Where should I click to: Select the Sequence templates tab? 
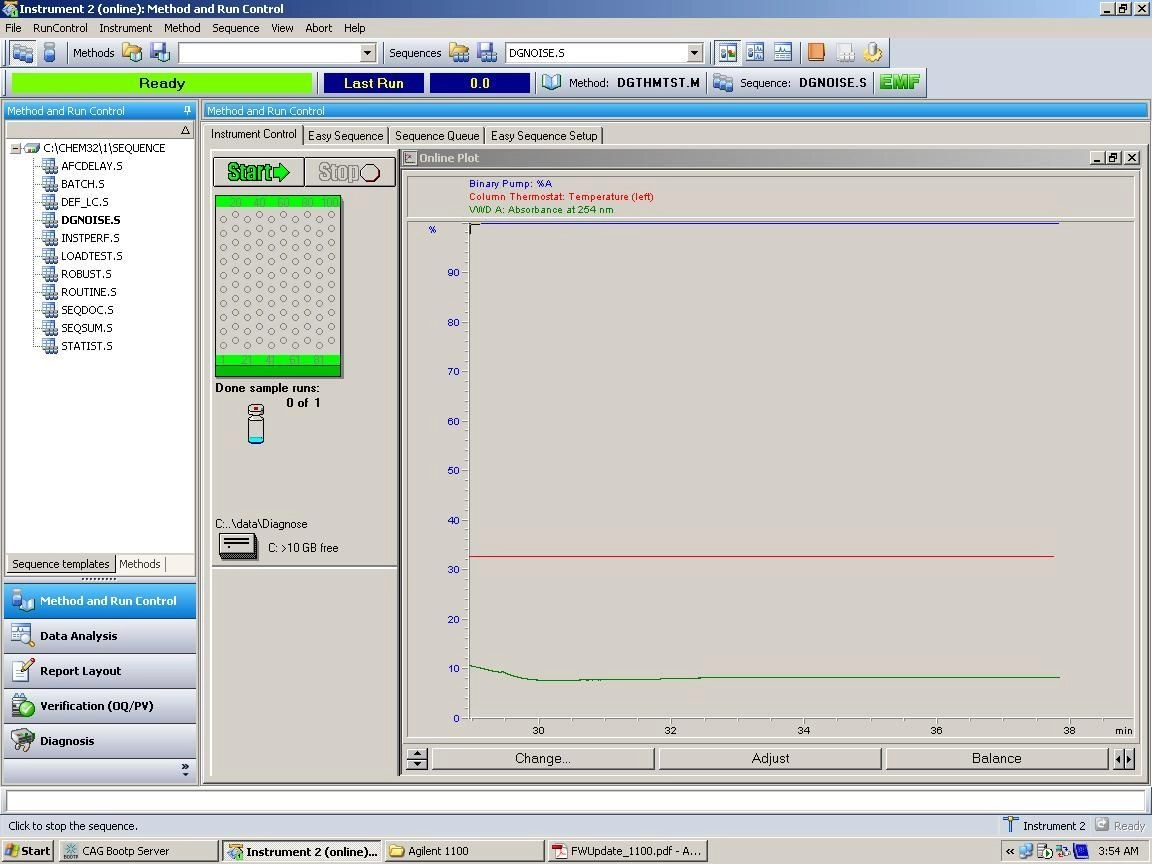coord(61,564)
